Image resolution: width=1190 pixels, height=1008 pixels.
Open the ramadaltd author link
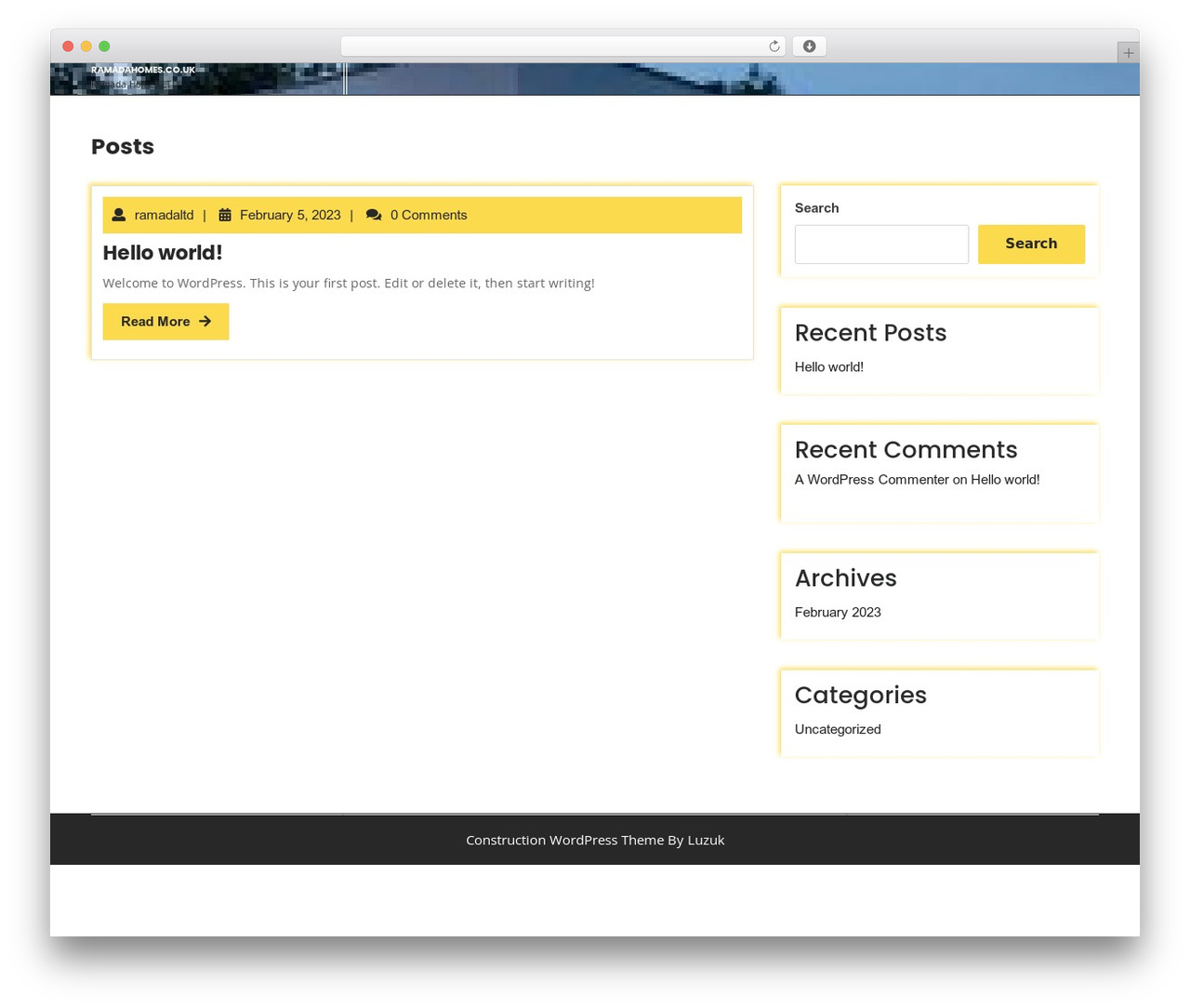tap(164, 215)
